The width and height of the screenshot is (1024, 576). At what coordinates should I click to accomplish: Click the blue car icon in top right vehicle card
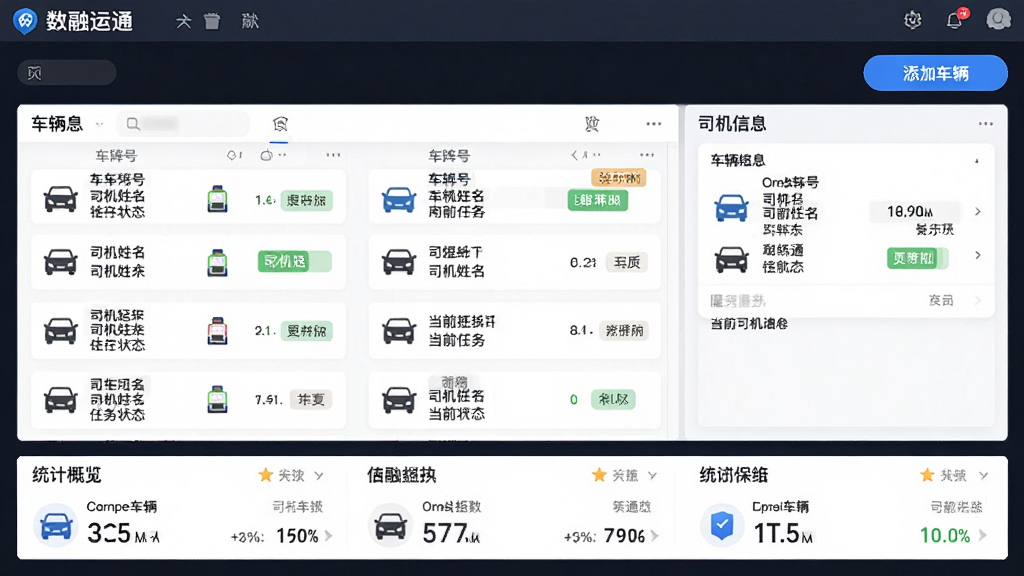(x=398, y=199)
